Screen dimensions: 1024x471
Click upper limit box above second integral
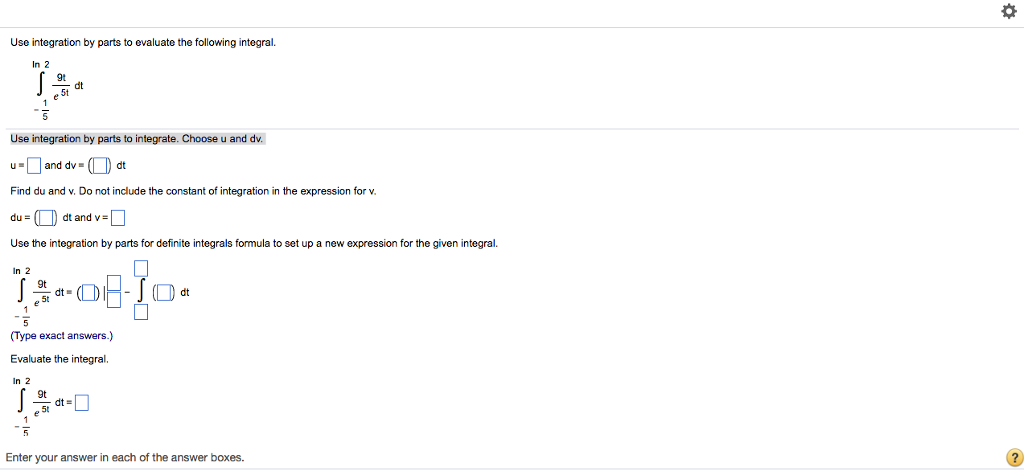[141, 268]
